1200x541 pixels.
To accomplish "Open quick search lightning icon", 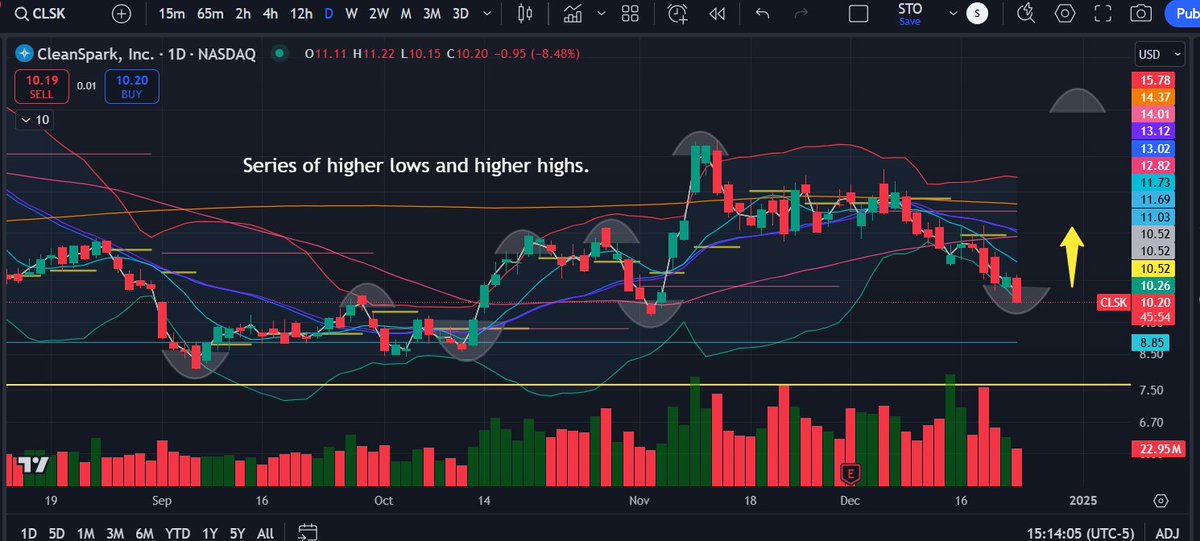I will click(x=1025, y=14).
